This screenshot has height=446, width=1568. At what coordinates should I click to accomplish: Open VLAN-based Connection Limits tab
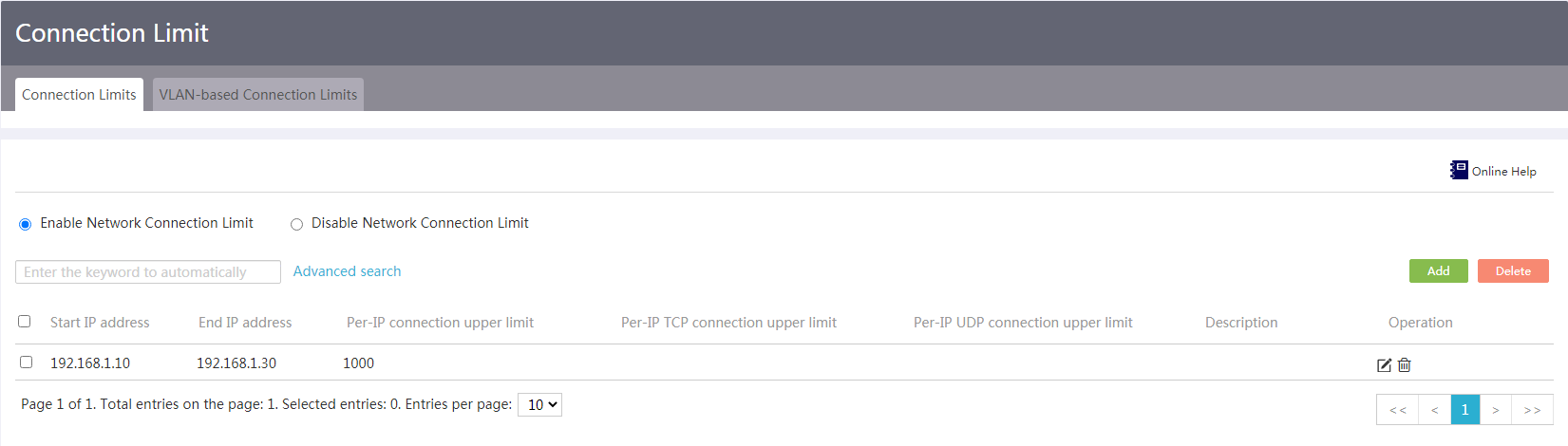[x=258, y=94]
